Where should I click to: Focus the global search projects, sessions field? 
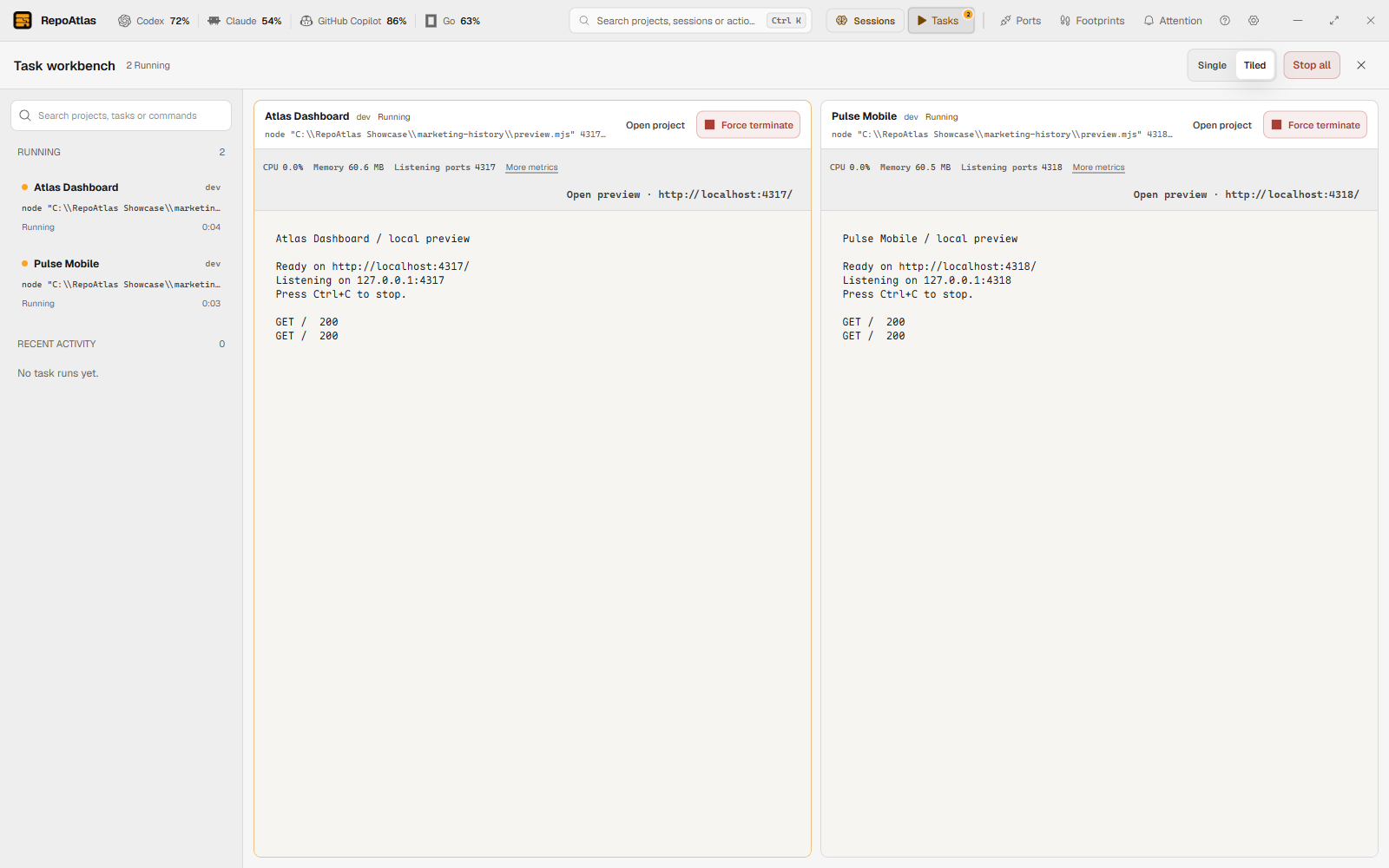(690, 21)
